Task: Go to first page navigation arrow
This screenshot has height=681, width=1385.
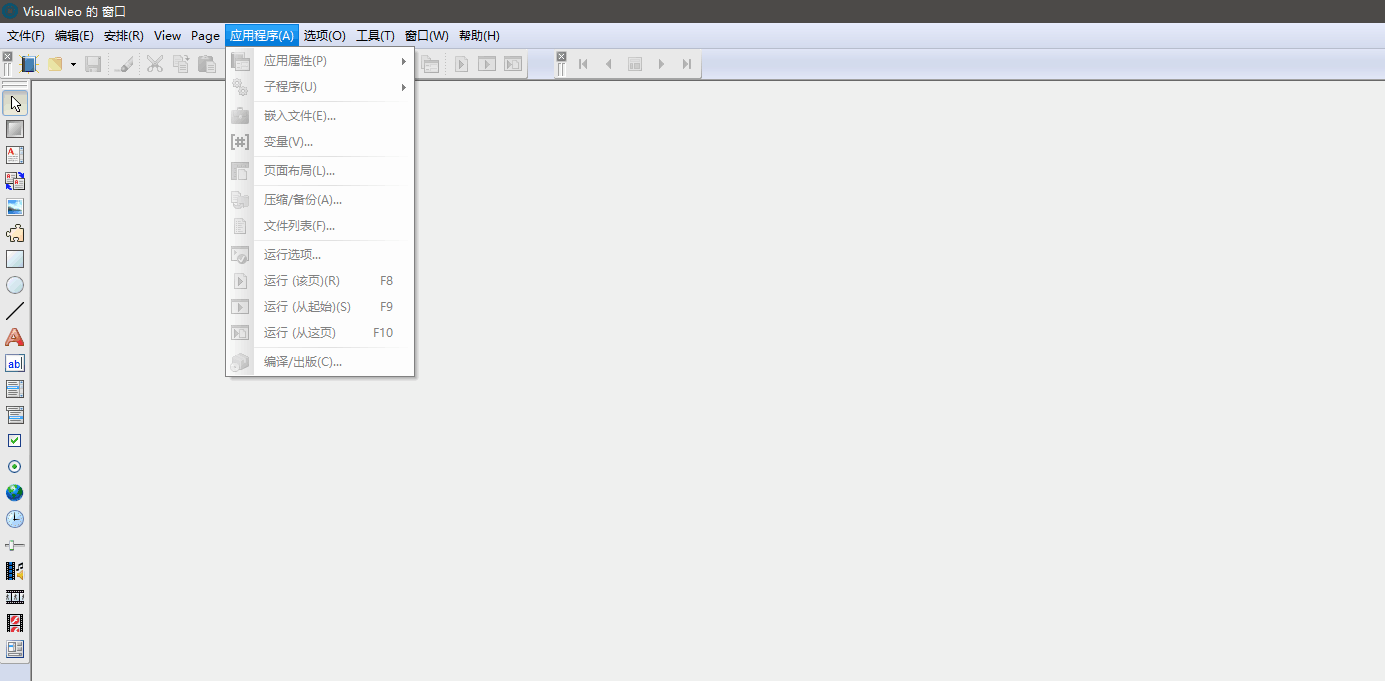Action: pos(583,64)
